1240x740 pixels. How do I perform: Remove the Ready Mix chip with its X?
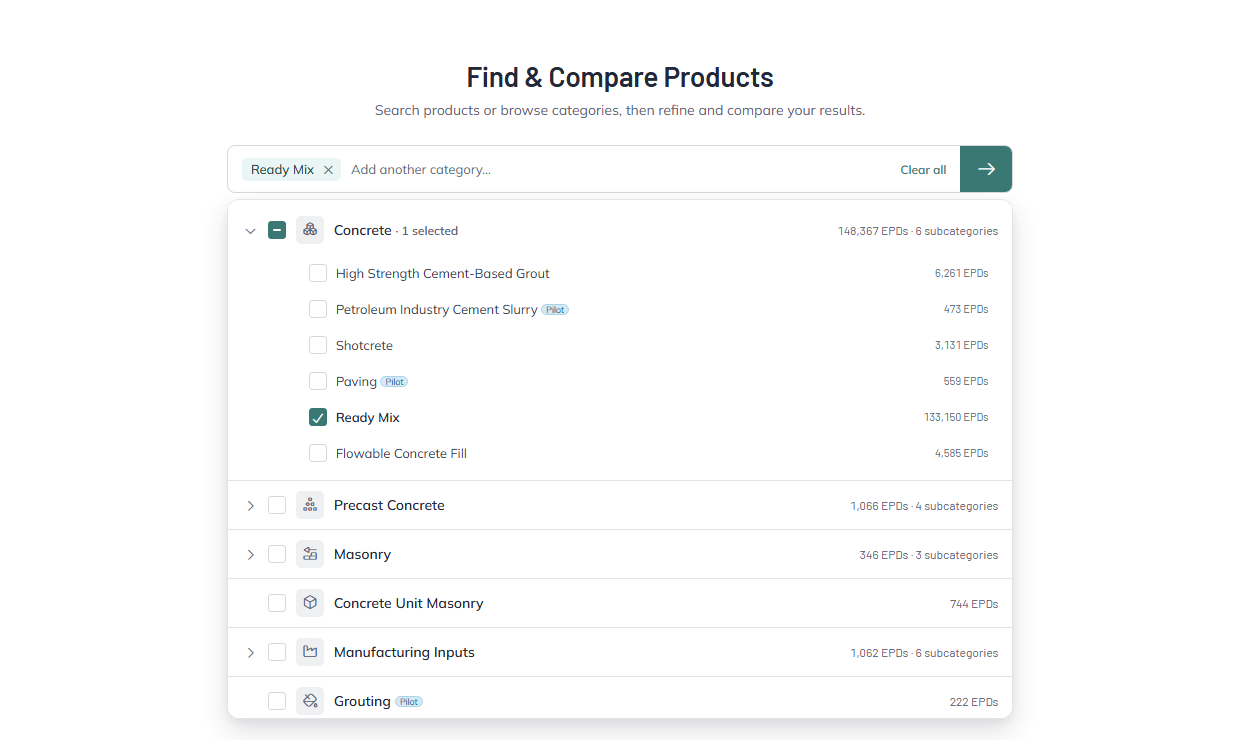click(x=328, y=170)
